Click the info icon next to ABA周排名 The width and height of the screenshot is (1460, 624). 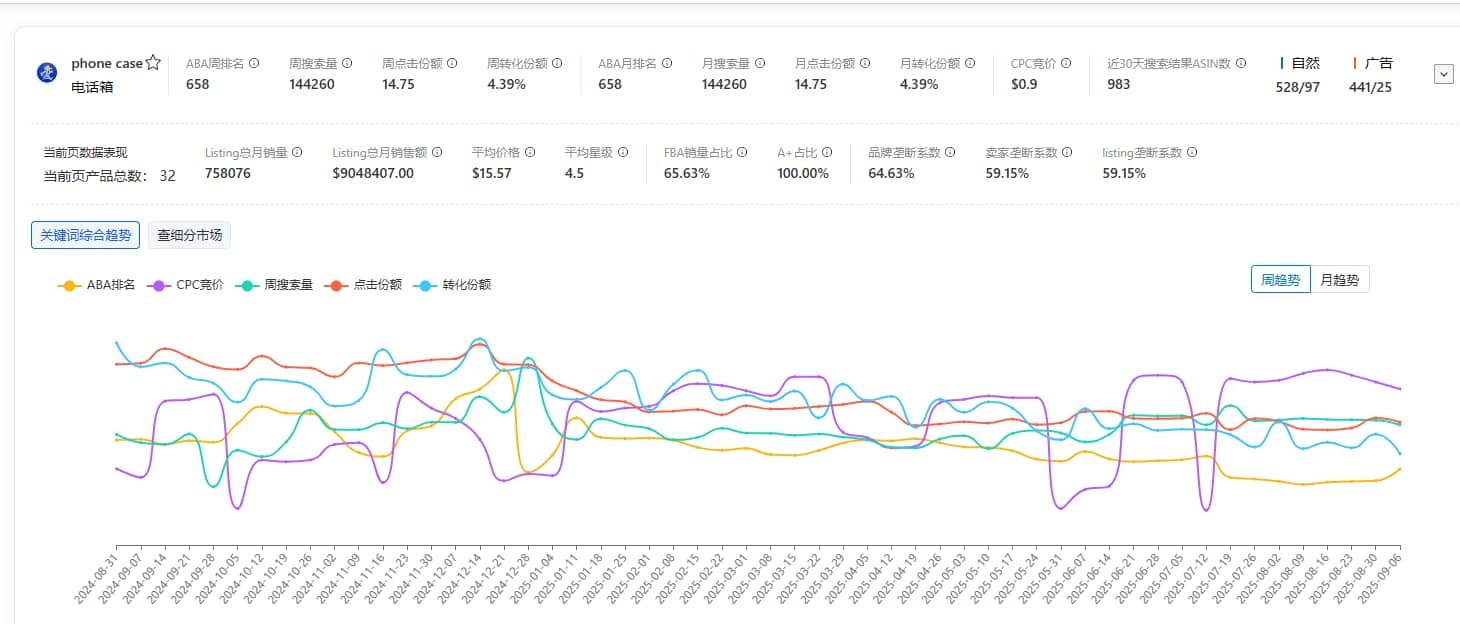tap(254, 63)
